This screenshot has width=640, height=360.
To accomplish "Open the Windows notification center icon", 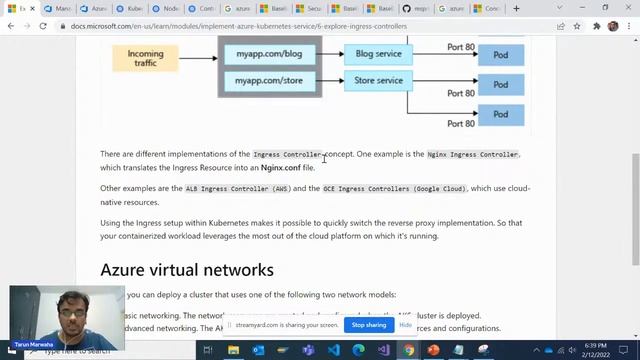I will (623, 350).
